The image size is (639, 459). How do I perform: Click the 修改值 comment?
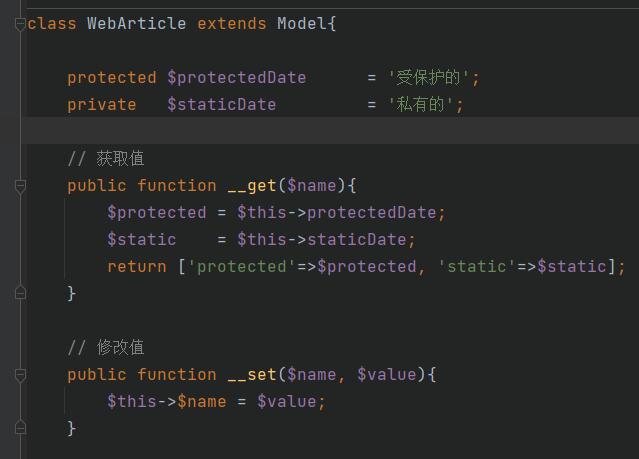click(x=120, y=348)
